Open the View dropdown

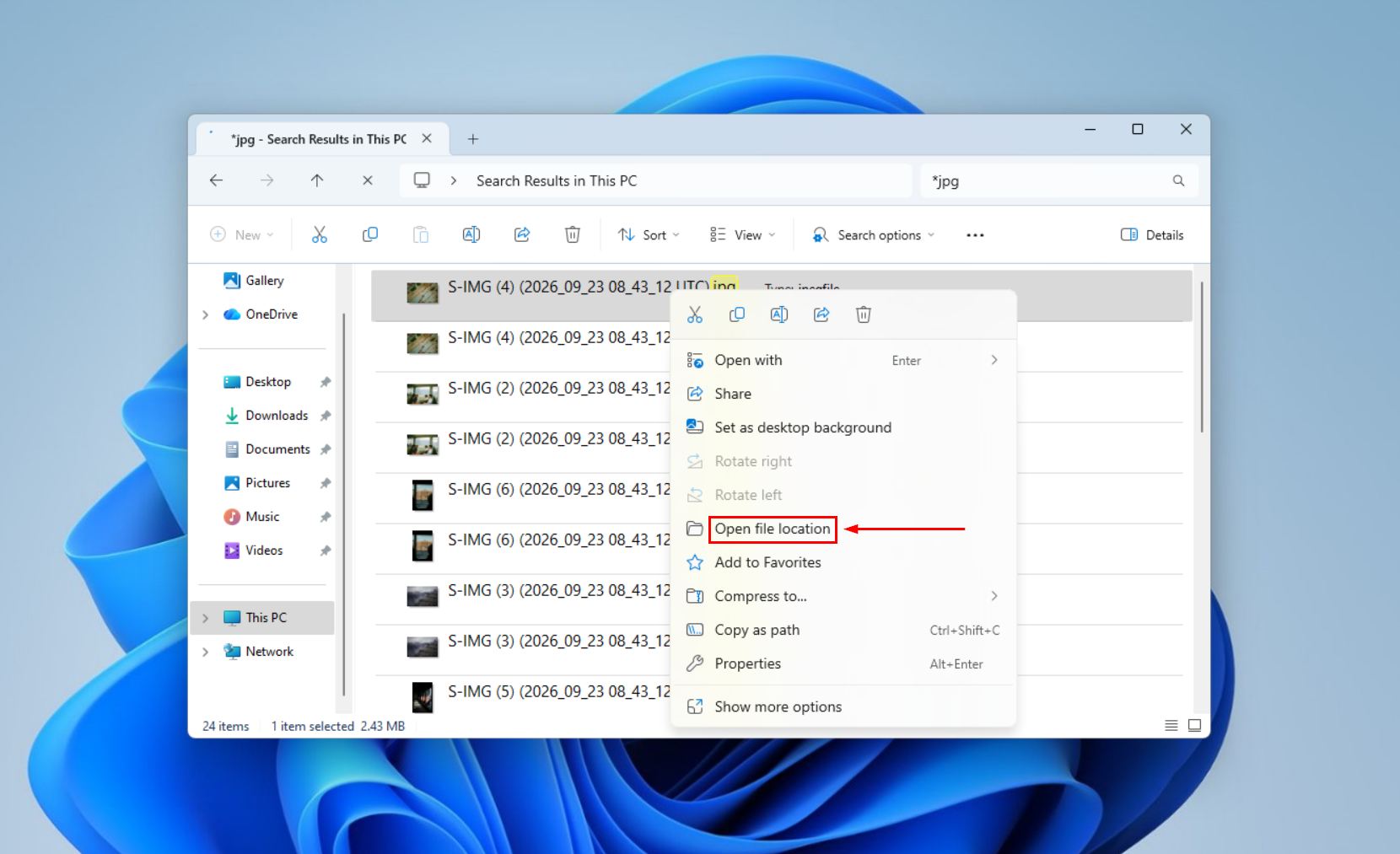pyautogui.click(x=742, y=235)
